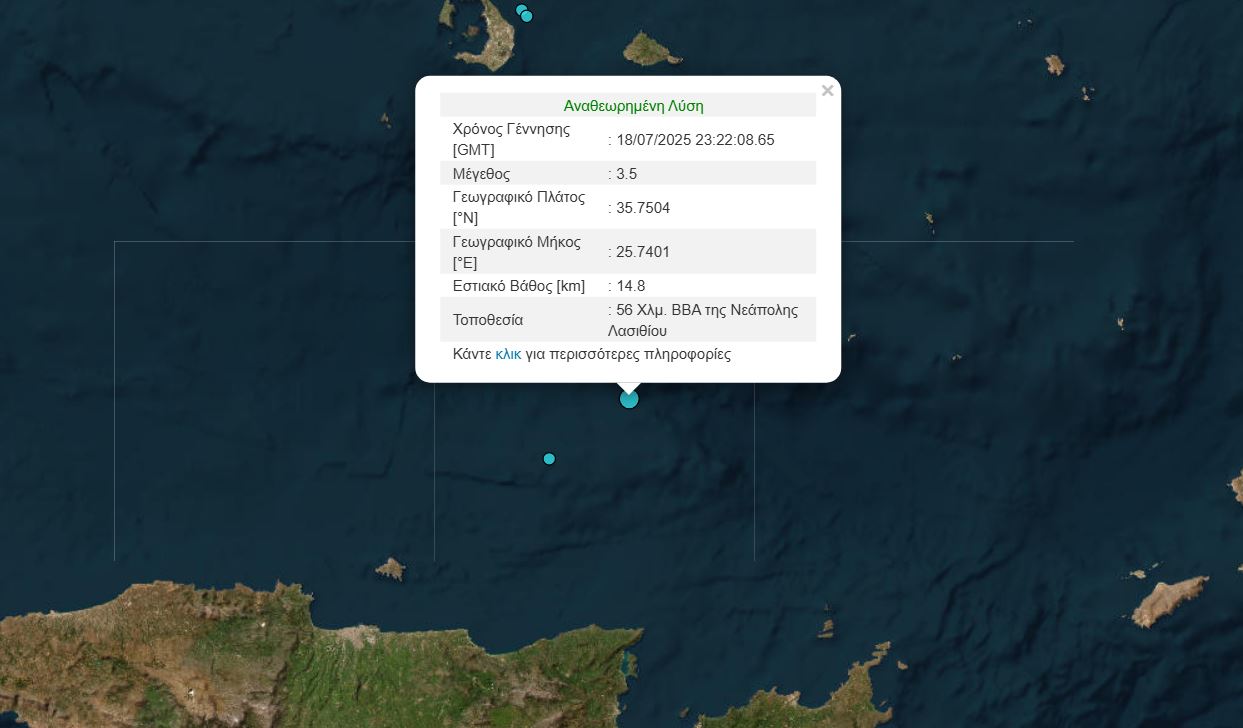Select the small earthquake marker southwest of the popup
1243x728 pixels.
[549, 459]
